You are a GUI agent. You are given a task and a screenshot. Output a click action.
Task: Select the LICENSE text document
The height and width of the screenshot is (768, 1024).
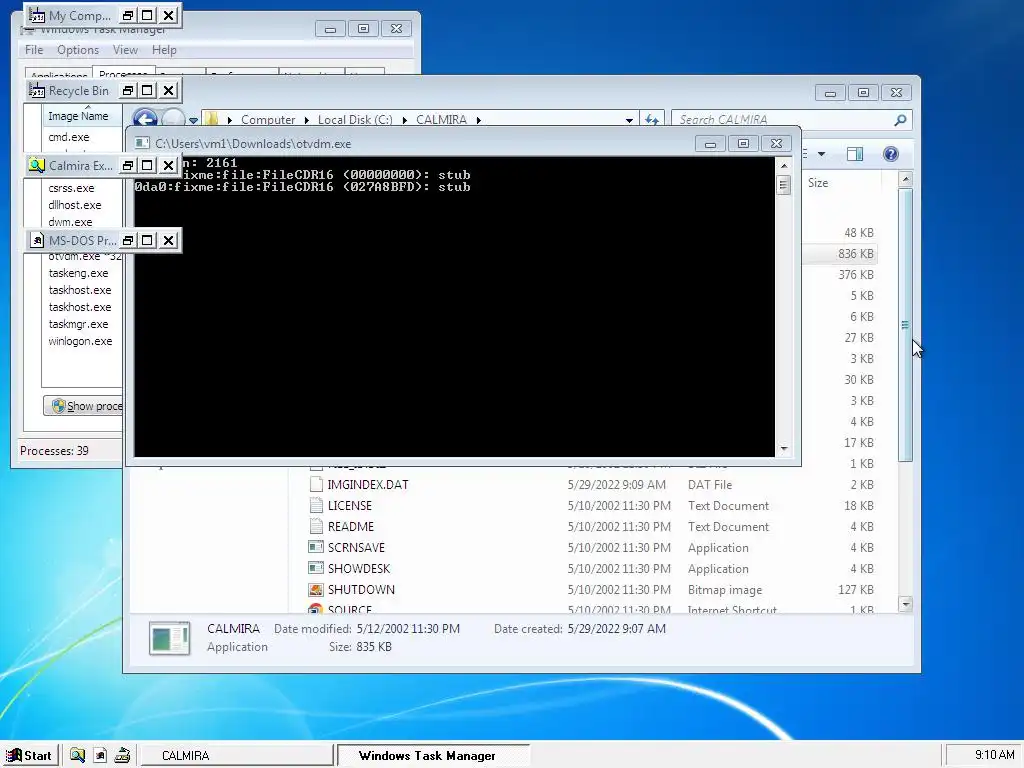pyautogui.click(x=349, y=505)
